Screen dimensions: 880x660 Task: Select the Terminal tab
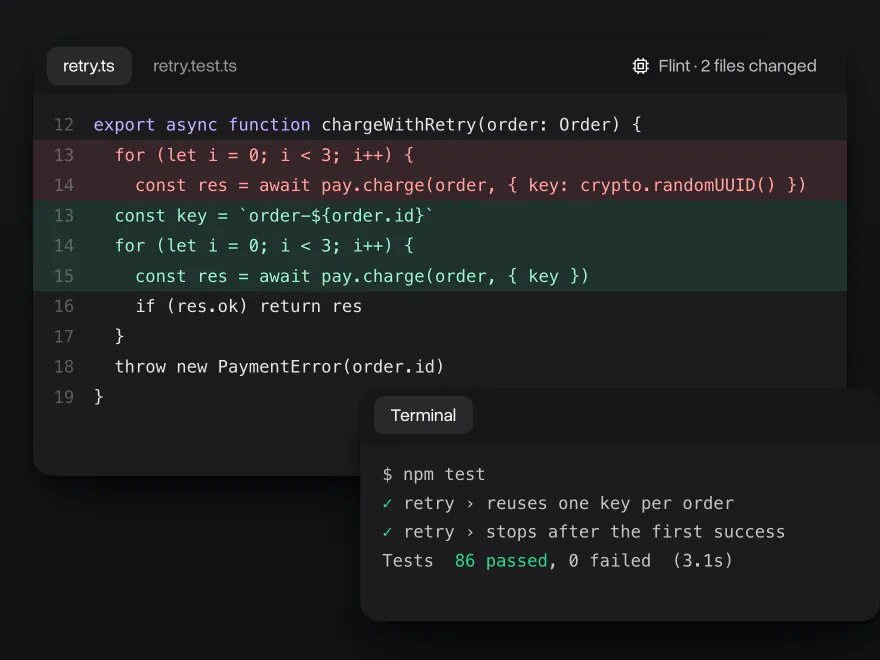coord(423,415)
